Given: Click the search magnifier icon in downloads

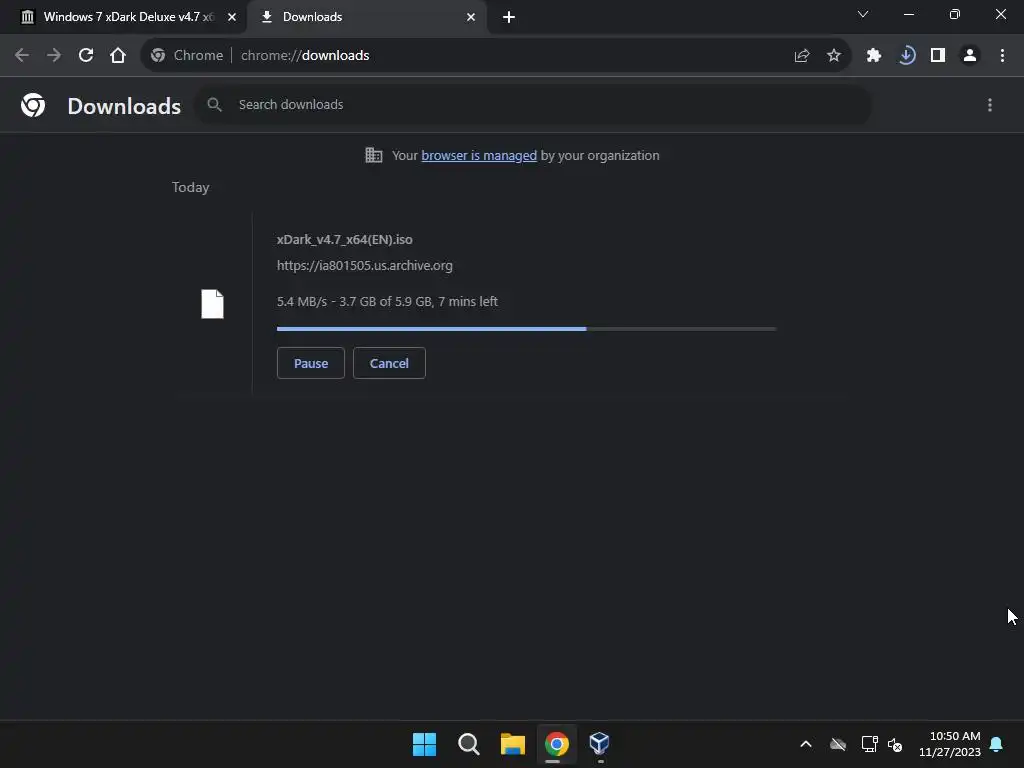Looking at the screenshot, I should [214, 104].
